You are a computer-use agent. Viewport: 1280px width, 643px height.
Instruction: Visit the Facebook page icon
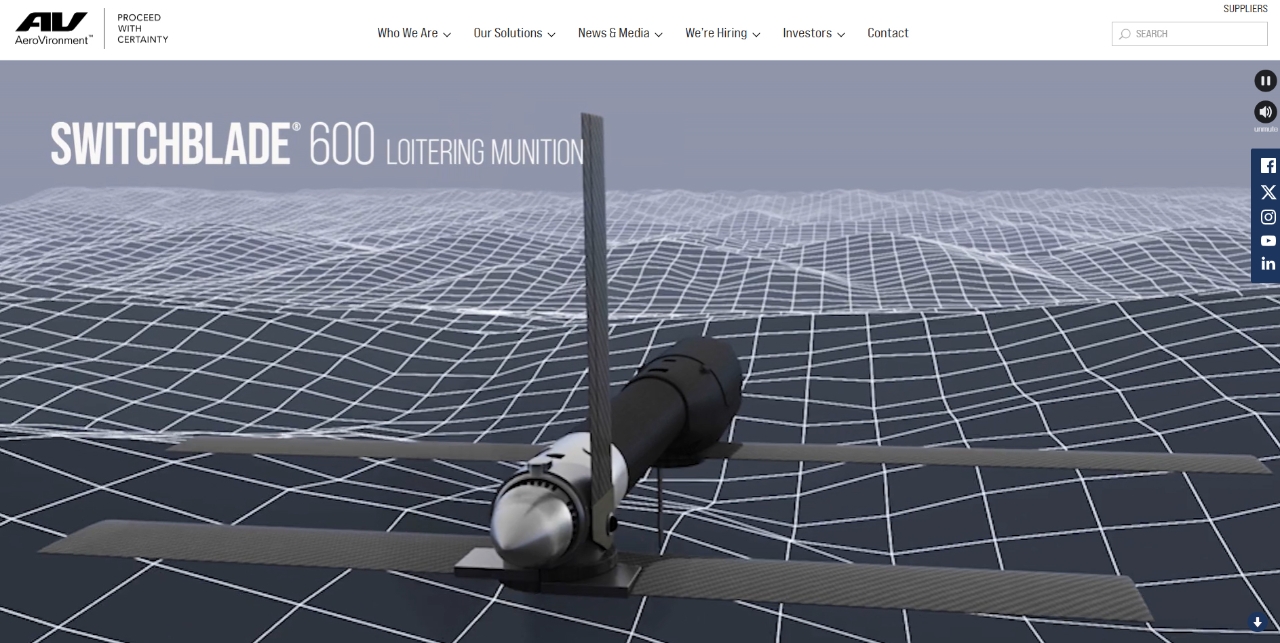tap(1268, 166)
